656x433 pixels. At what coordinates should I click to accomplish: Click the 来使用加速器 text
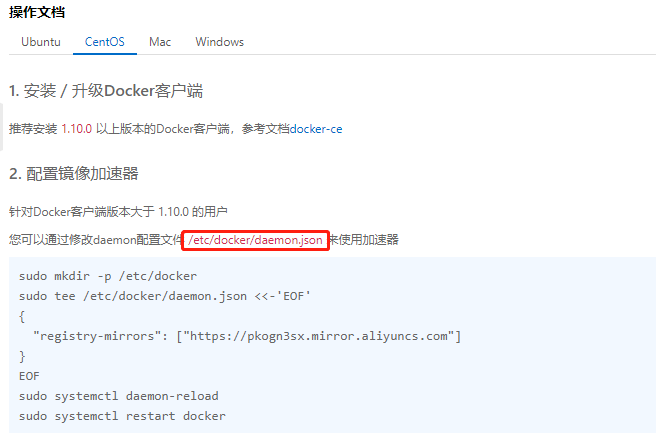point(364,240)
